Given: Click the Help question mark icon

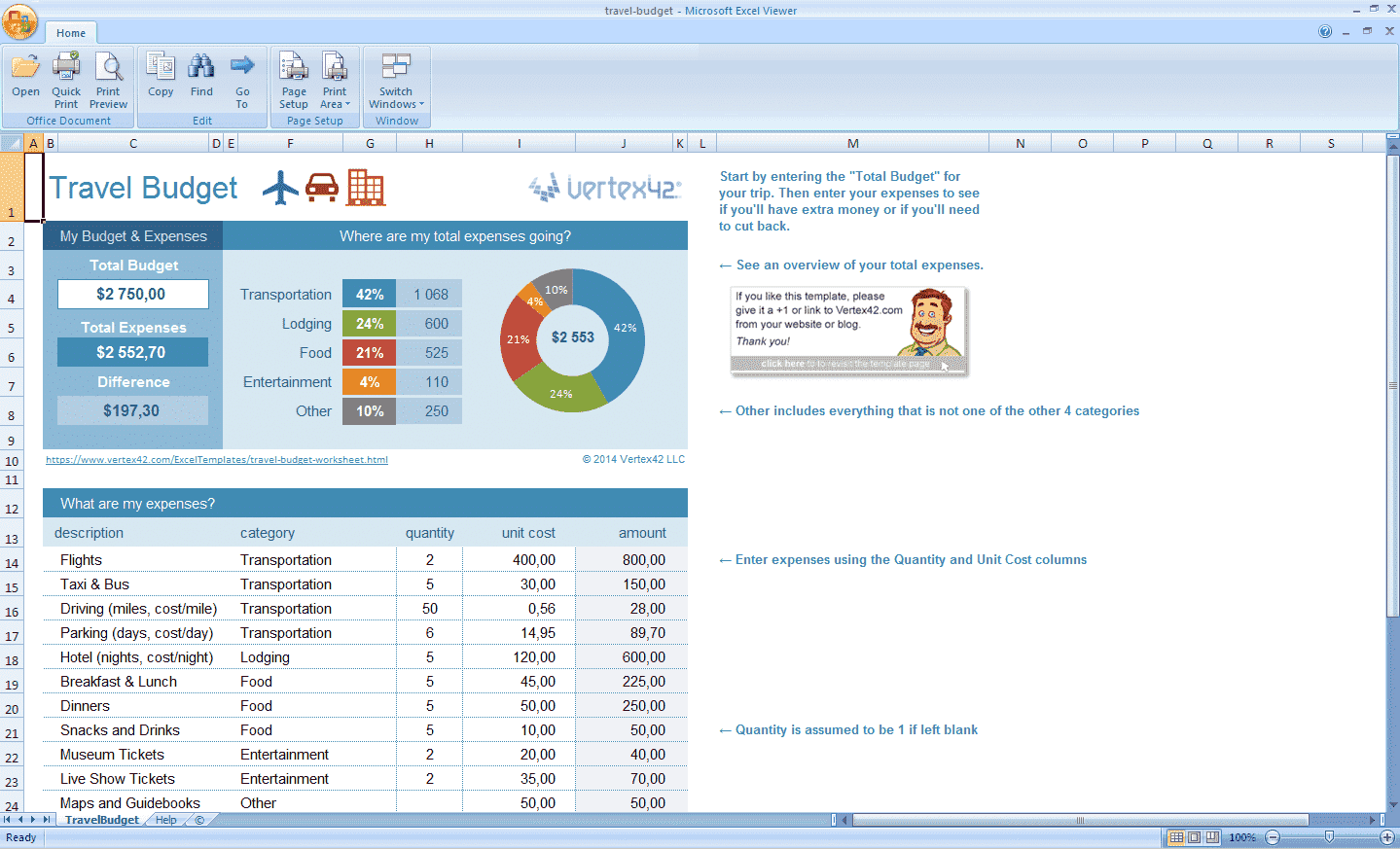Looking at the screenshot, I should pos(1325,30).
